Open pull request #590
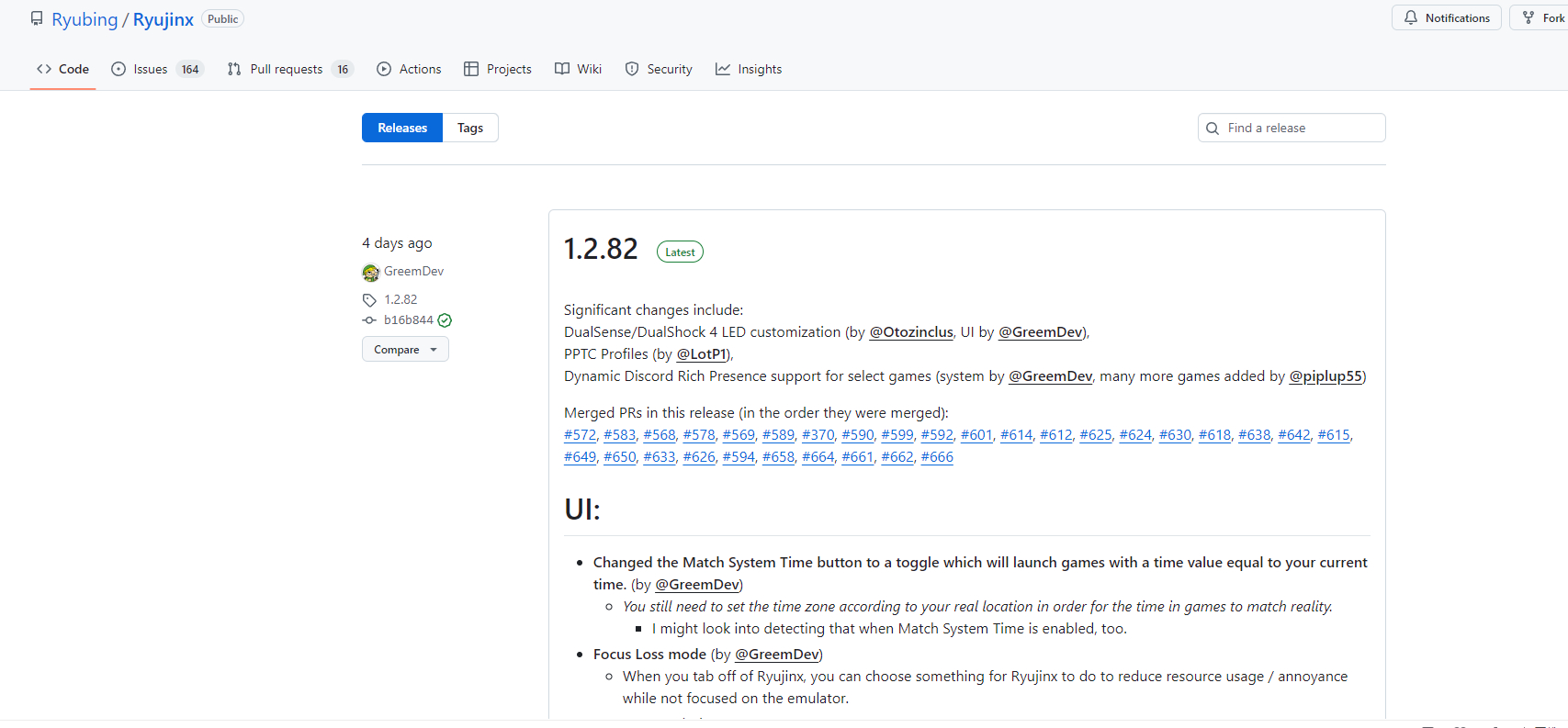The height and width of the screenshot is (728, 1568). pos(858,435)
